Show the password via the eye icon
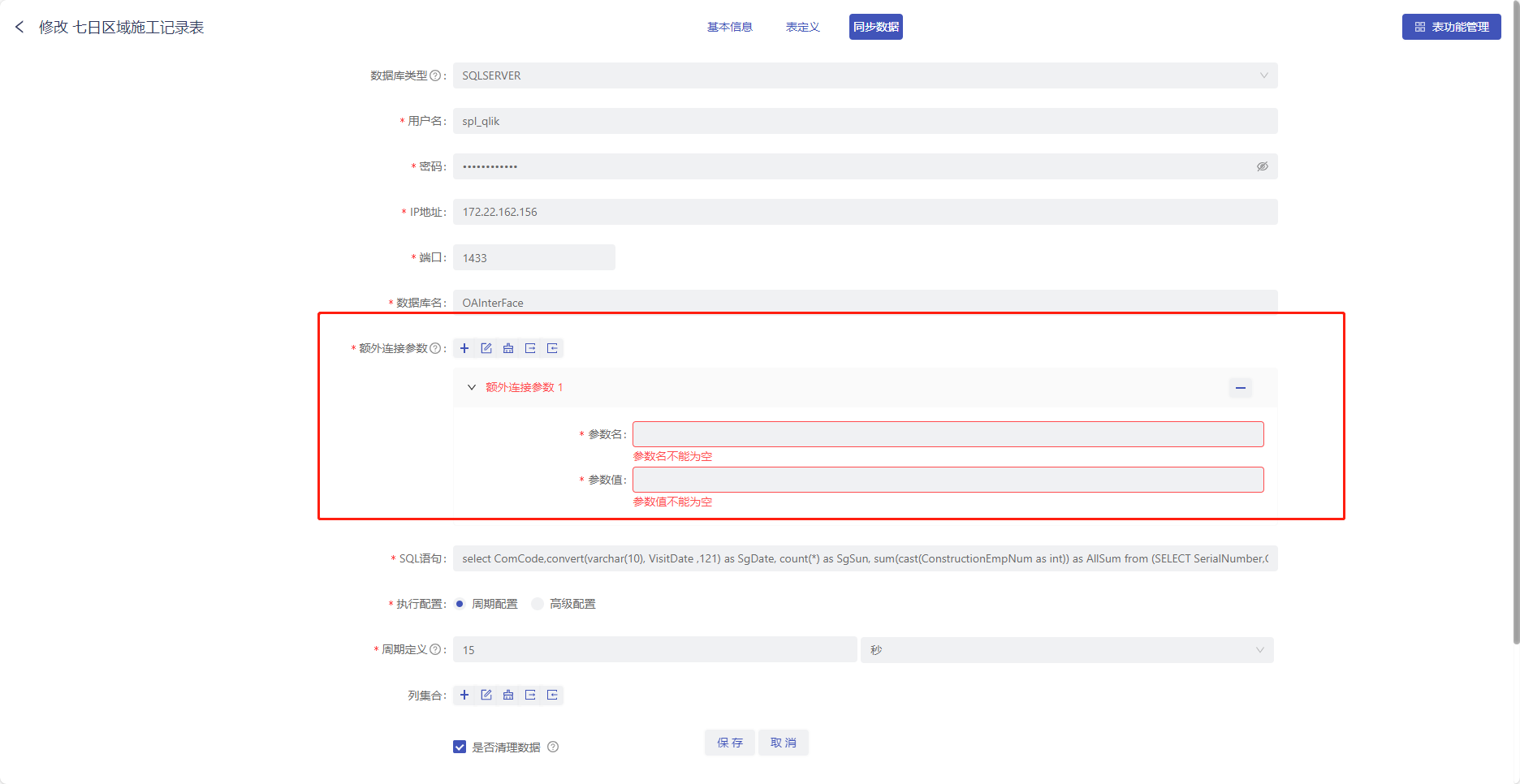This screenshot has width=1520, height=784. click(x=1263, y=166)
